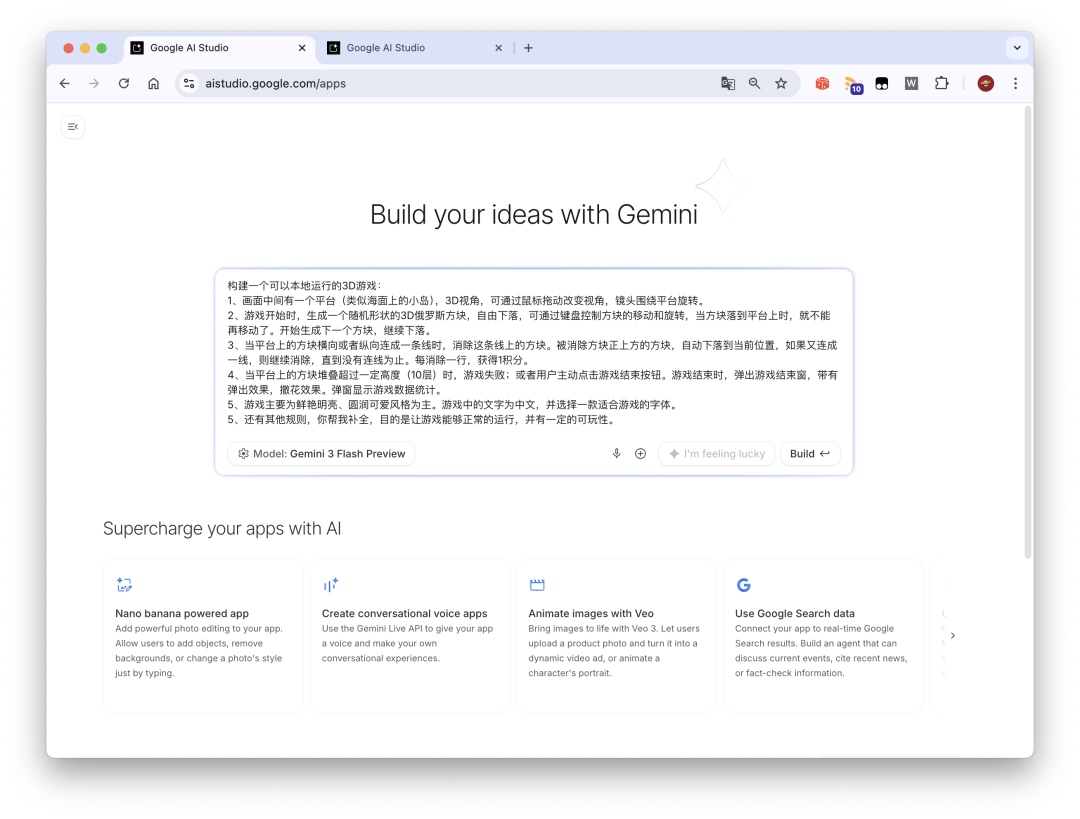View site information icon in address bar
Screen dimensions: 1080x819
tap(189, 83)
